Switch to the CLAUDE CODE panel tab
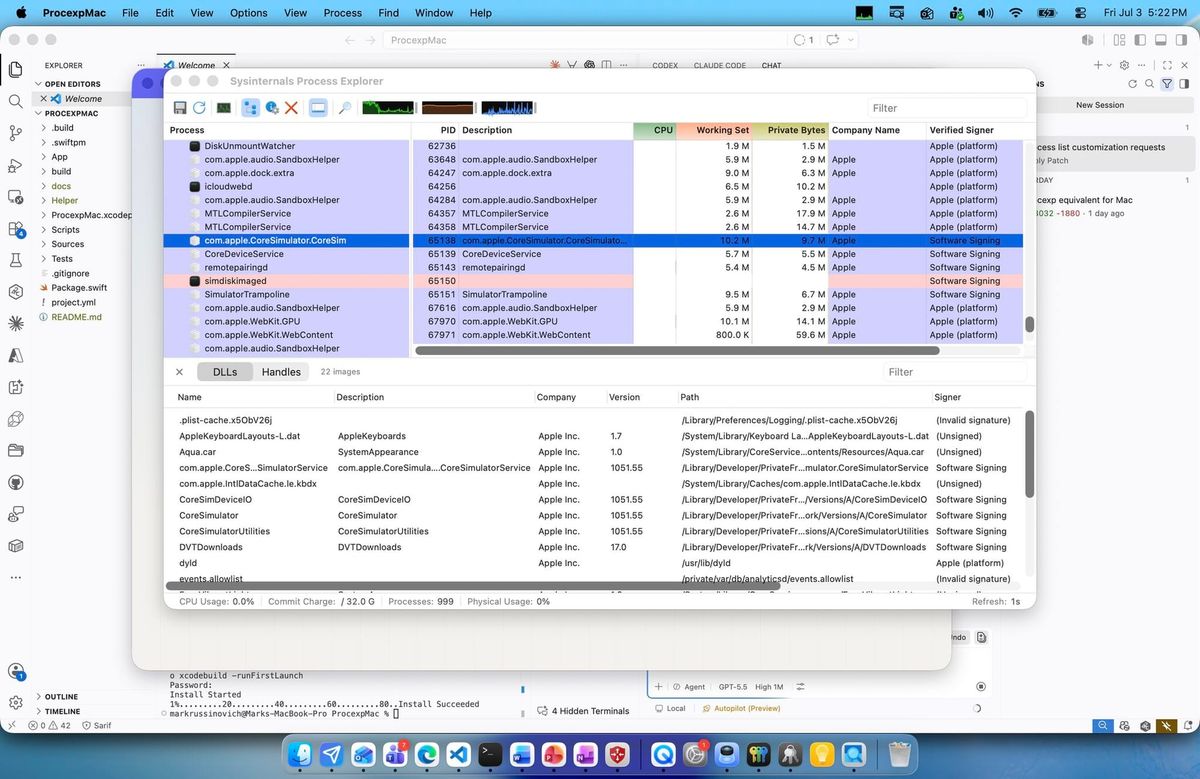The width and height of the screenshot is (1200, 779). 720,65
